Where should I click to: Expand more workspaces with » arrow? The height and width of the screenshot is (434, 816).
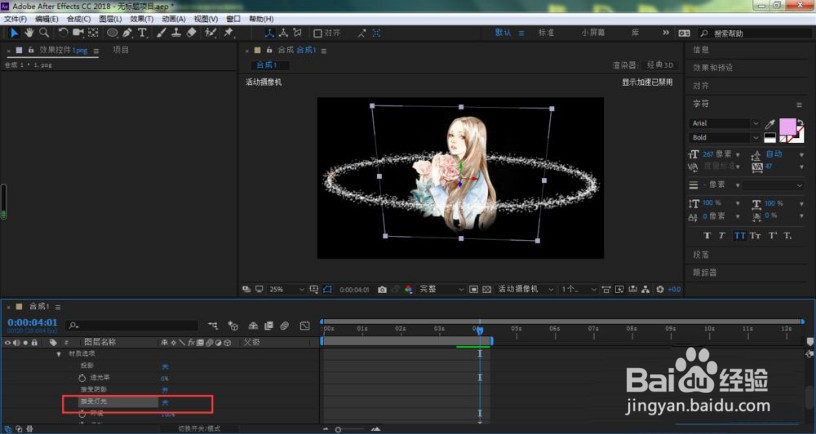666,32
